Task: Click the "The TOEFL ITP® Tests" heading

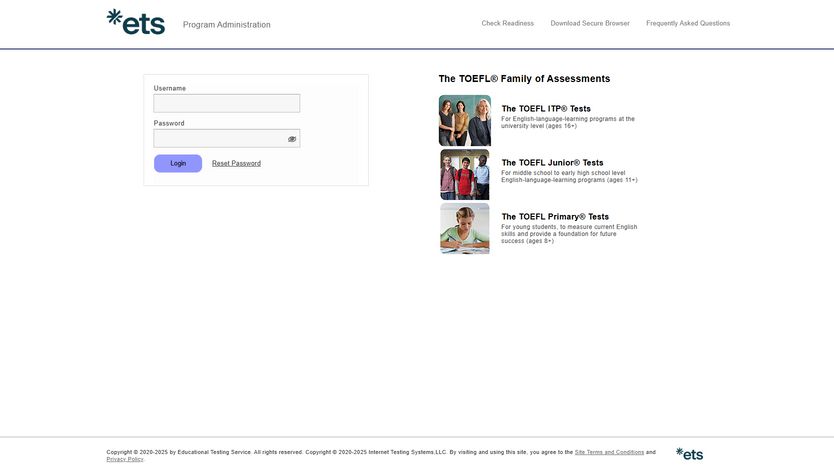Action: coord(546,109)
